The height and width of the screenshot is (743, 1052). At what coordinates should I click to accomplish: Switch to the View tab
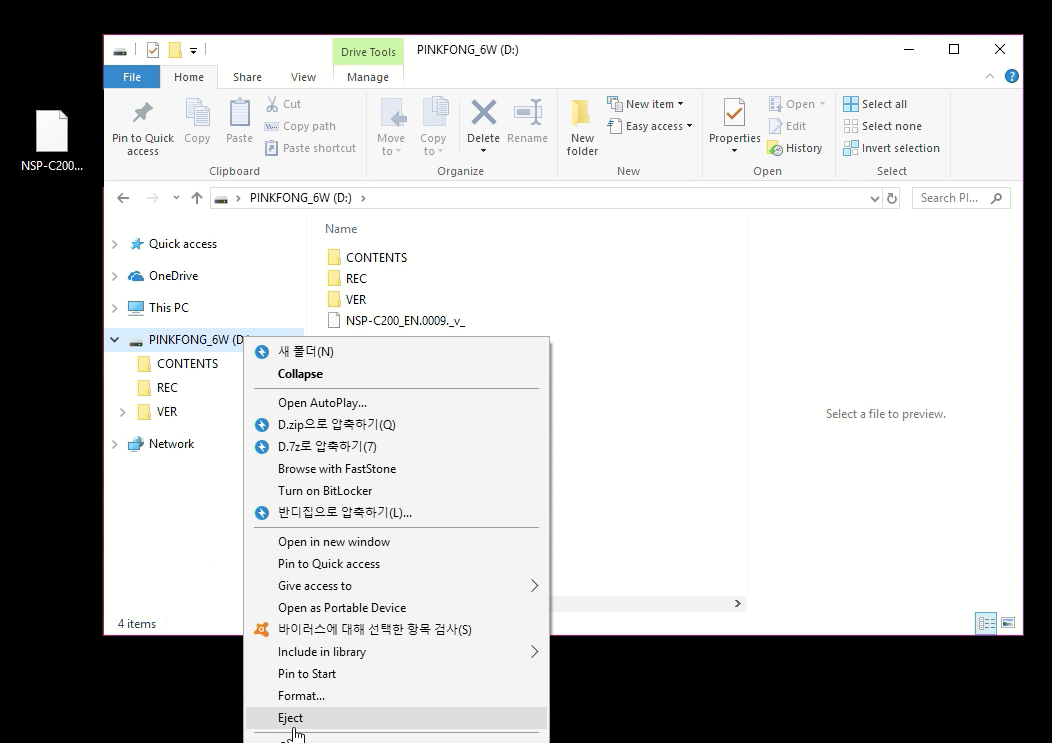click(303, 77)
